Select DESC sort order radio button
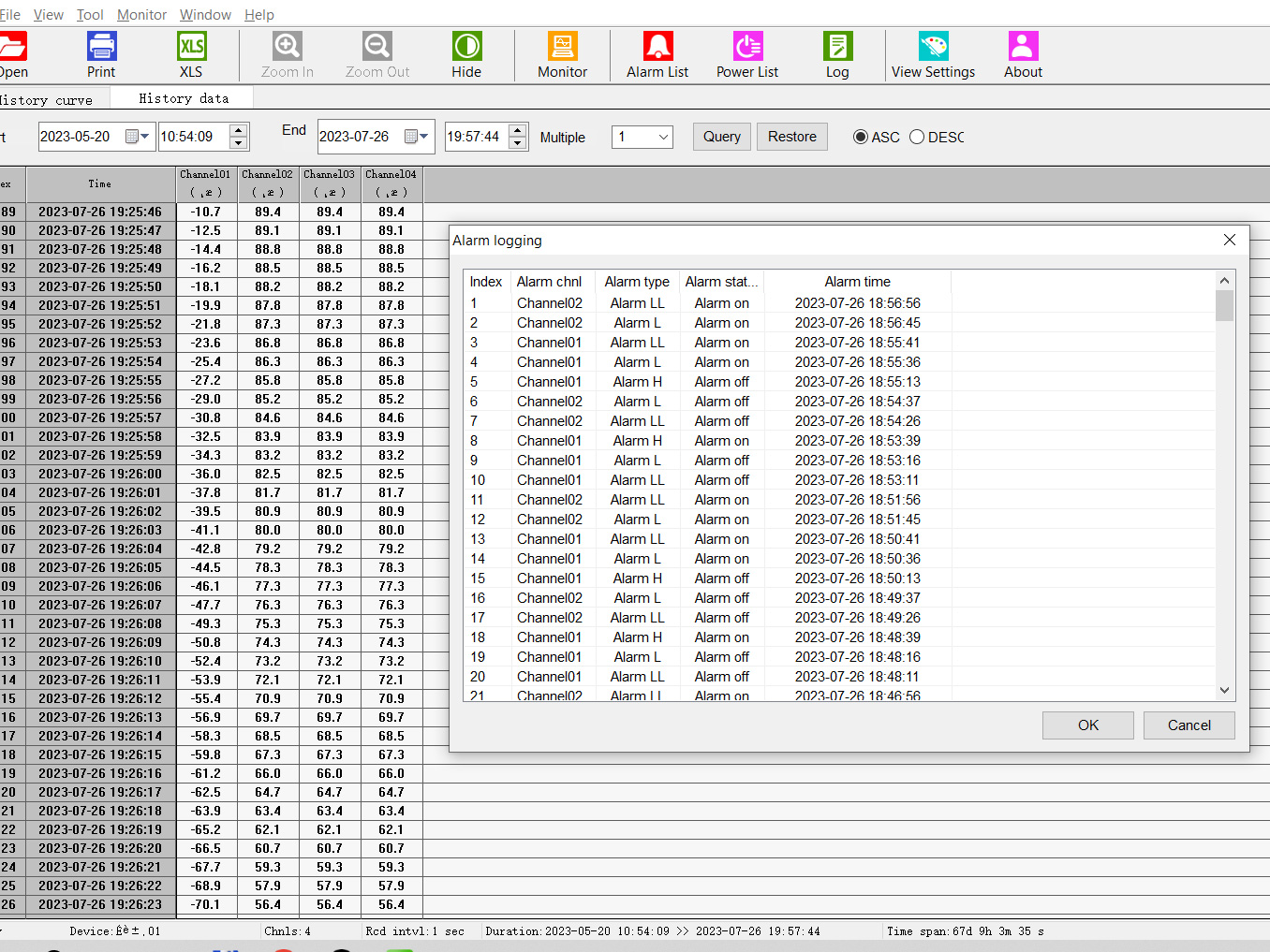The width and height of the screenshot is (1270, 952). (917, 138)
